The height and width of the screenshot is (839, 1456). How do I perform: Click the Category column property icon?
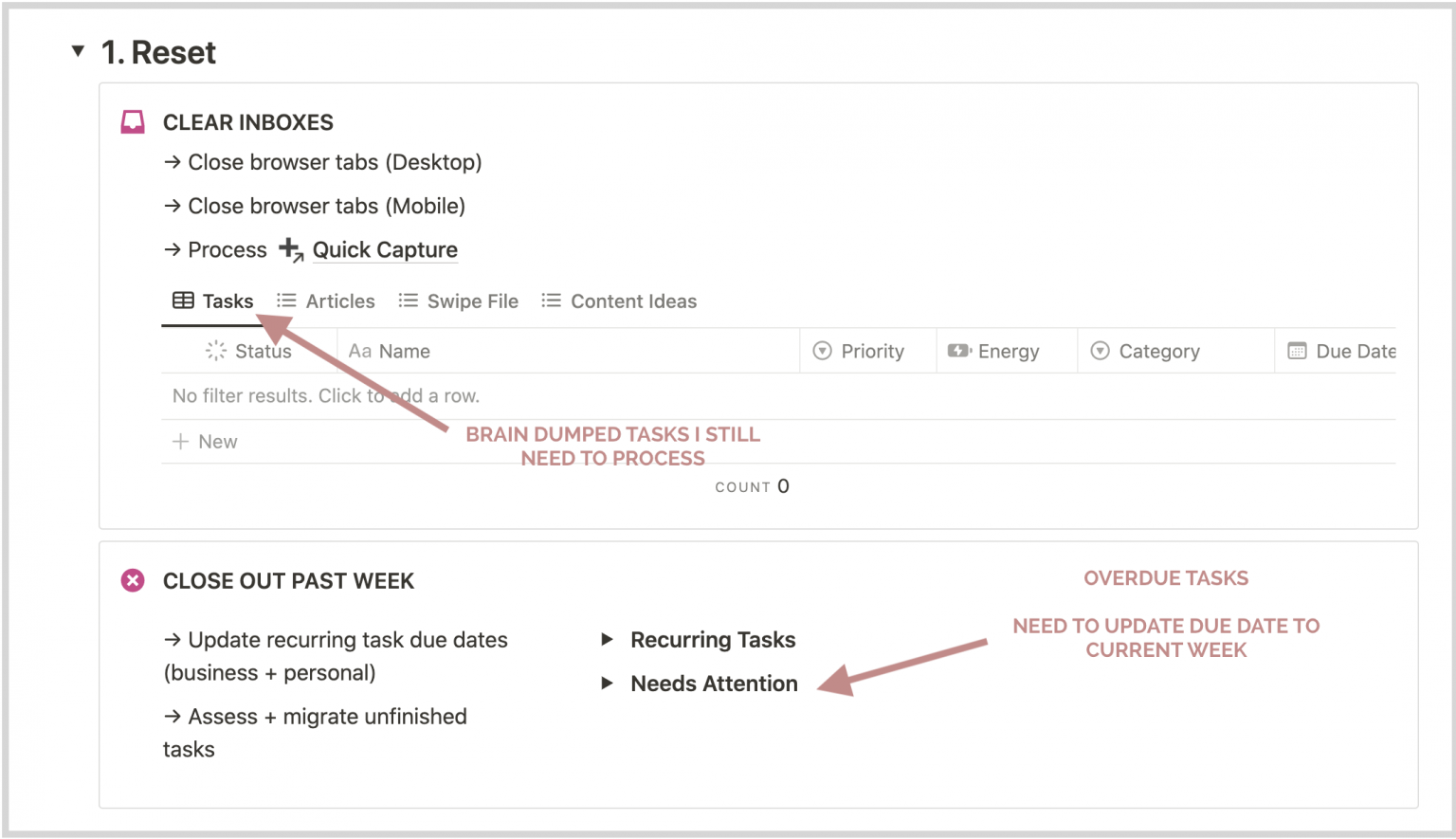point(1100,351)
